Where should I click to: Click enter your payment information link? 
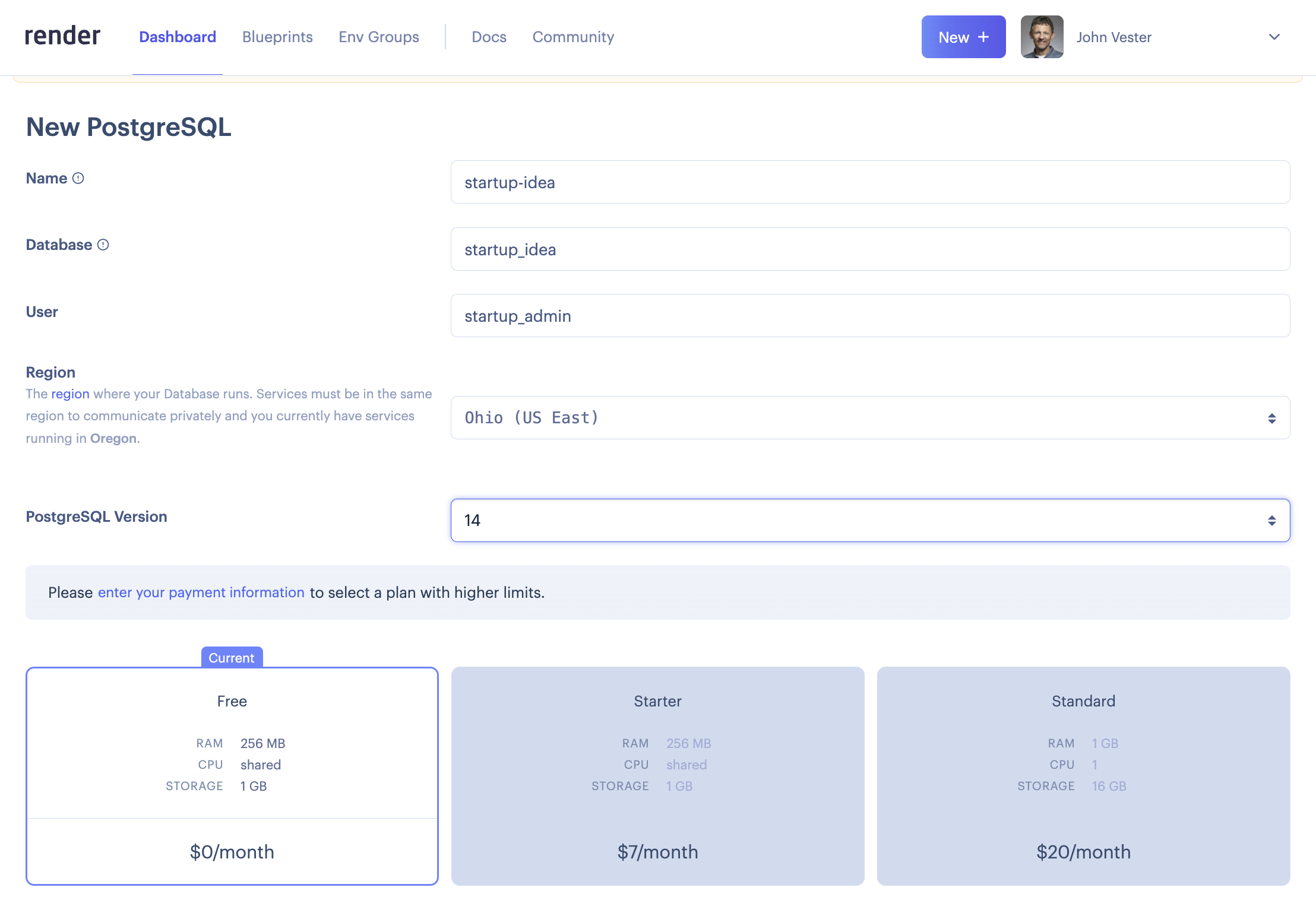tap(201, 592)
